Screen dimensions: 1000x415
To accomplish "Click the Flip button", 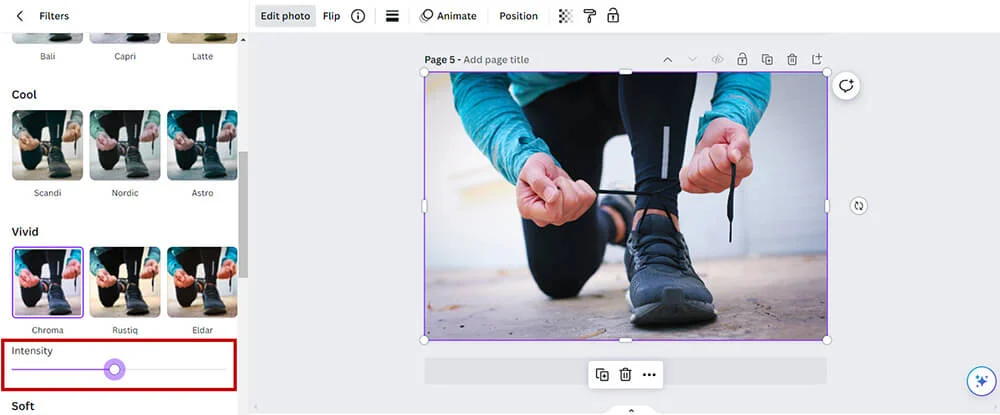I will [x=331, y=16].
